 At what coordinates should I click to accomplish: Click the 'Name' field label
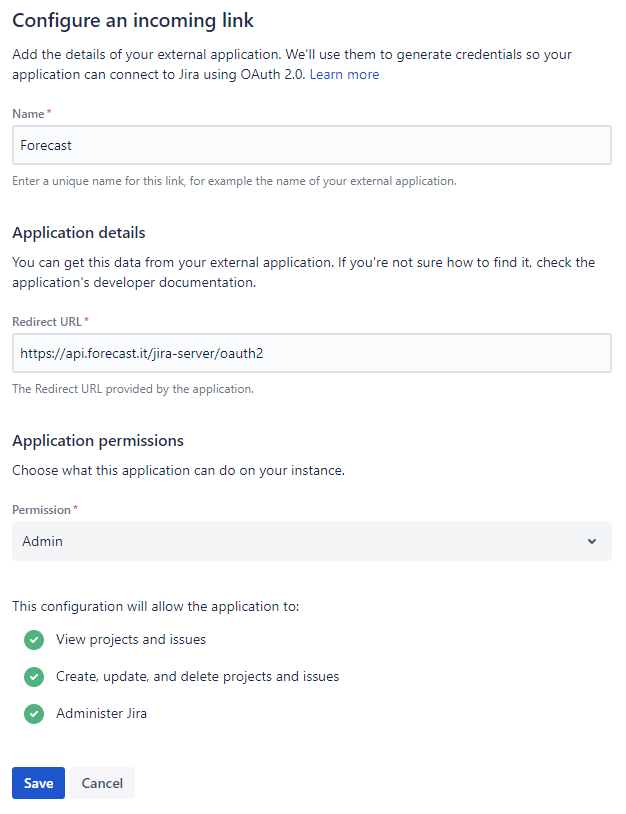[29, 114]
